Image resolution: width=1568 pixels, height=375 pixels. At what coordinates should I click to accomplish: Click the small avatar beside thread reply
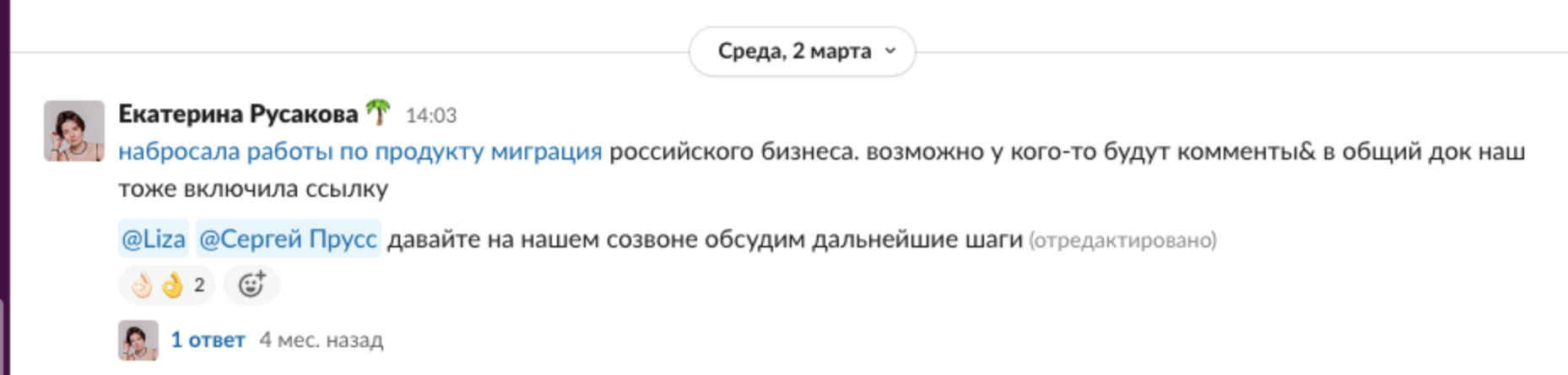pos(138,340)
